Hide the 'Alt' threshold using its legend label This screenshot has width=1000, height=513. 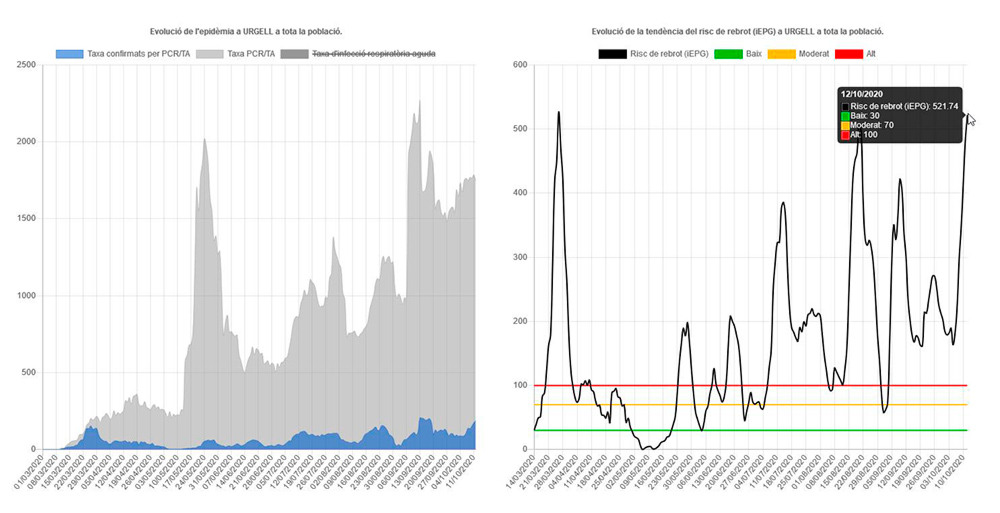point(872,53)
